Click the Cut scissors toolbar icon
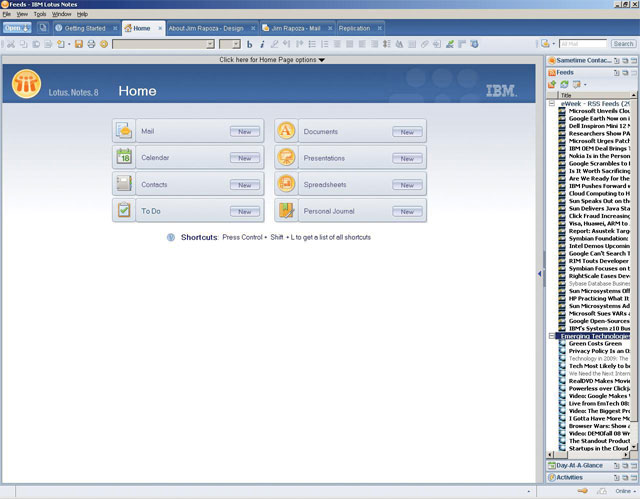The image size is (640, 499). 11,44
